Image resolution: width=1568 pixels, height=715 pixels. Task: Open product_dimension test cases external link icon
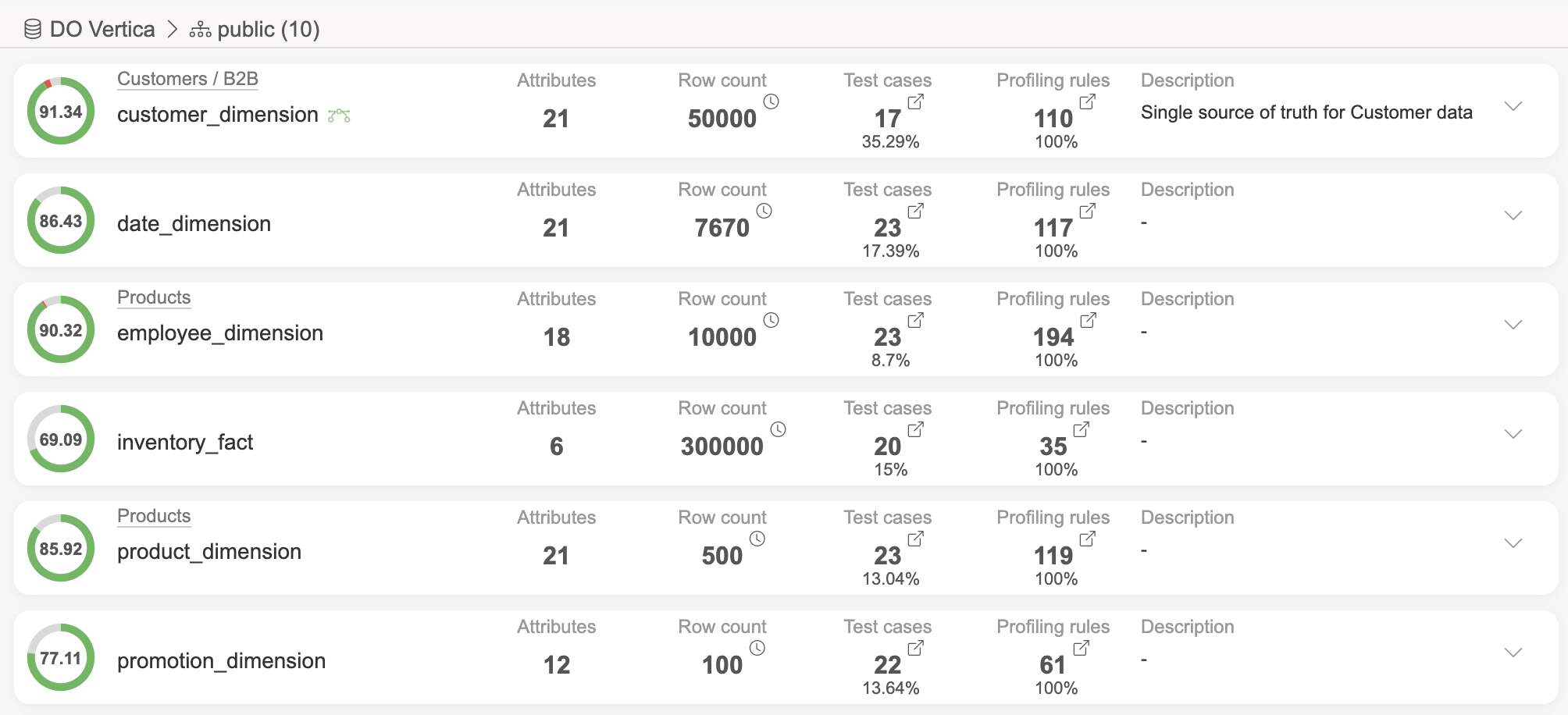click(916, 539)
